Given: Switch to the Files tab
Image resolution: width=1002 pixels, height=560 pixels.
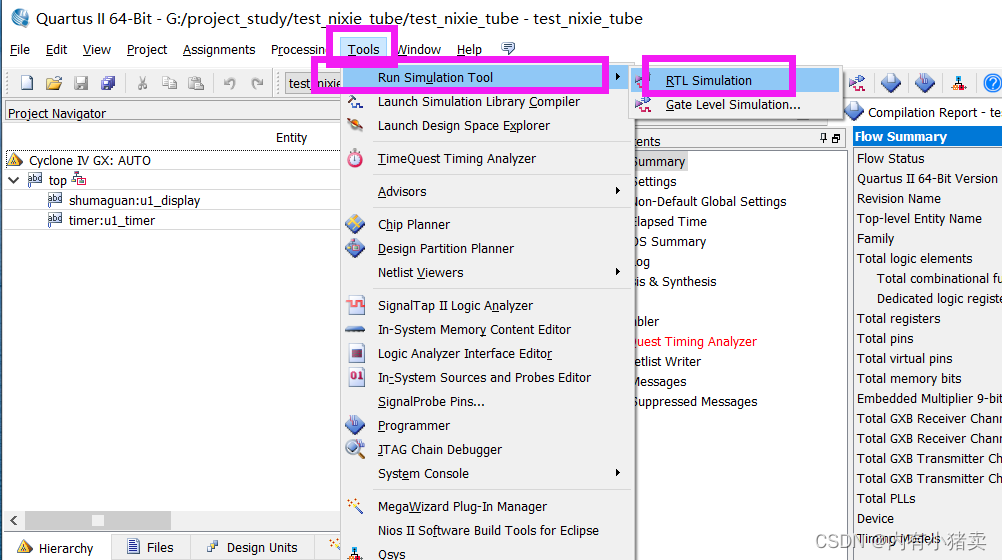Looking at the screenshot, I should (151, 547).
